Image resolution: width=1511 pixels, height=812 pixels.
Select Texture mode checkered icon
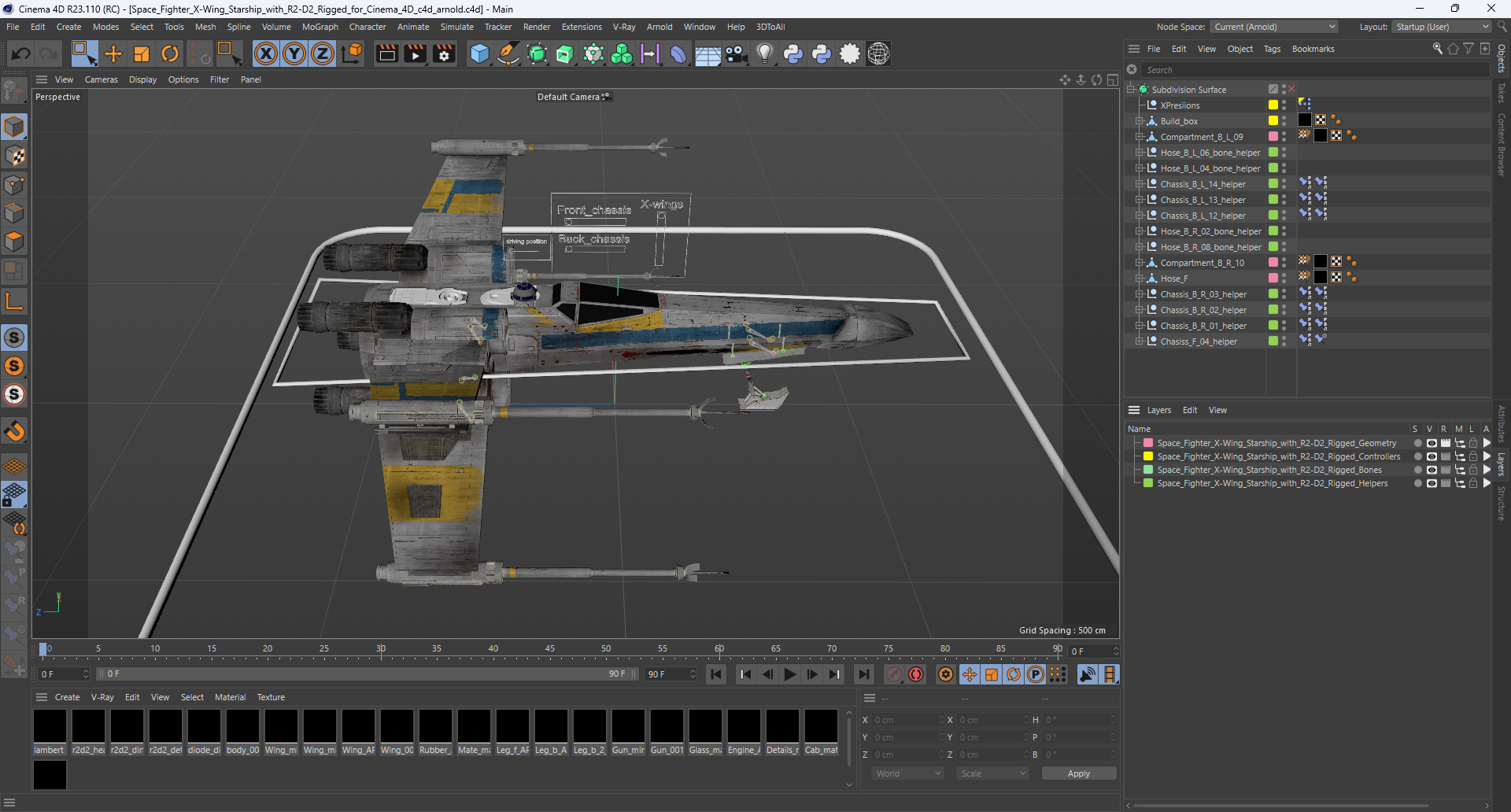(14, 156)
